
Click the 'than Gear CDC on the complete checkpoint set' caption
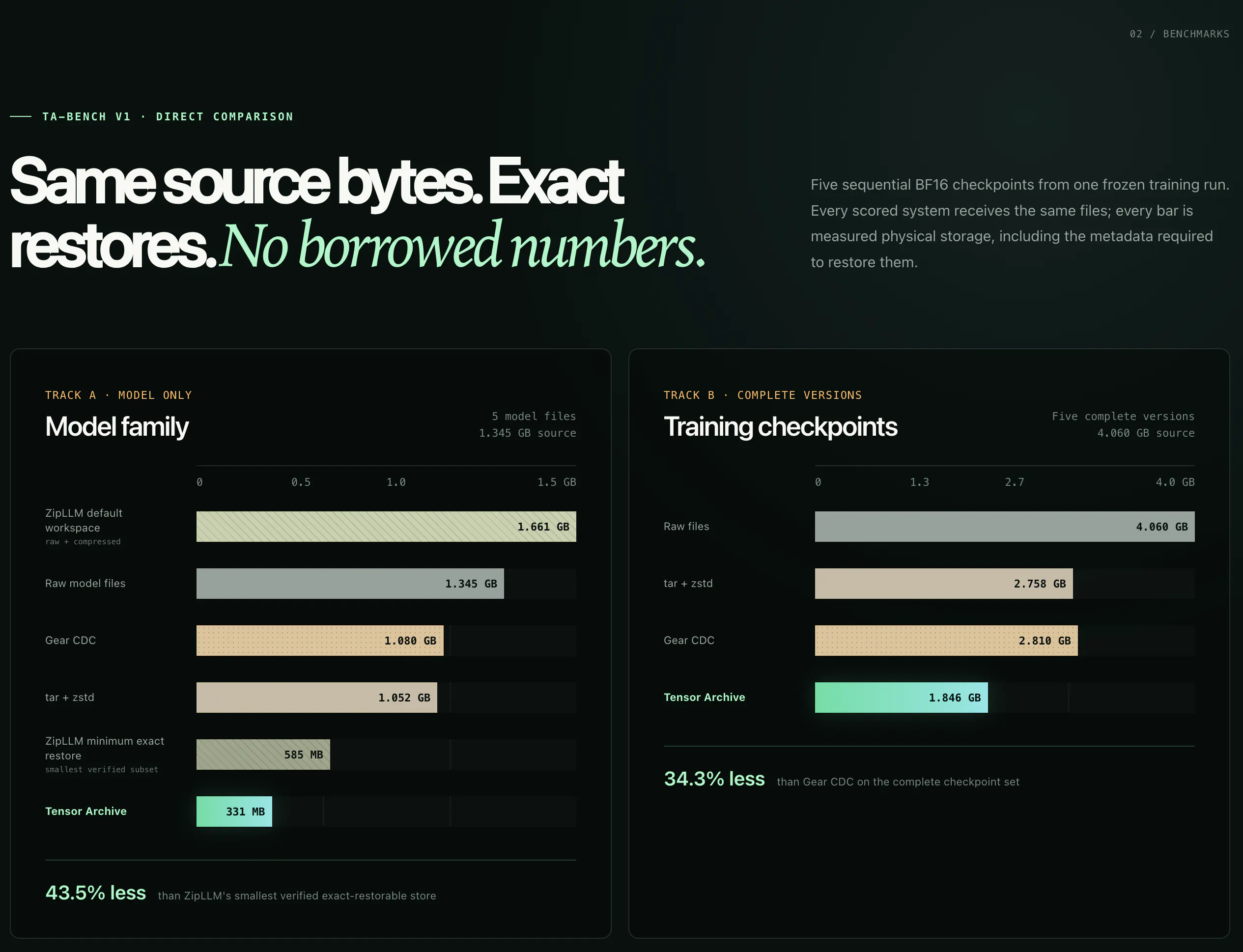(x=898, y=782)
